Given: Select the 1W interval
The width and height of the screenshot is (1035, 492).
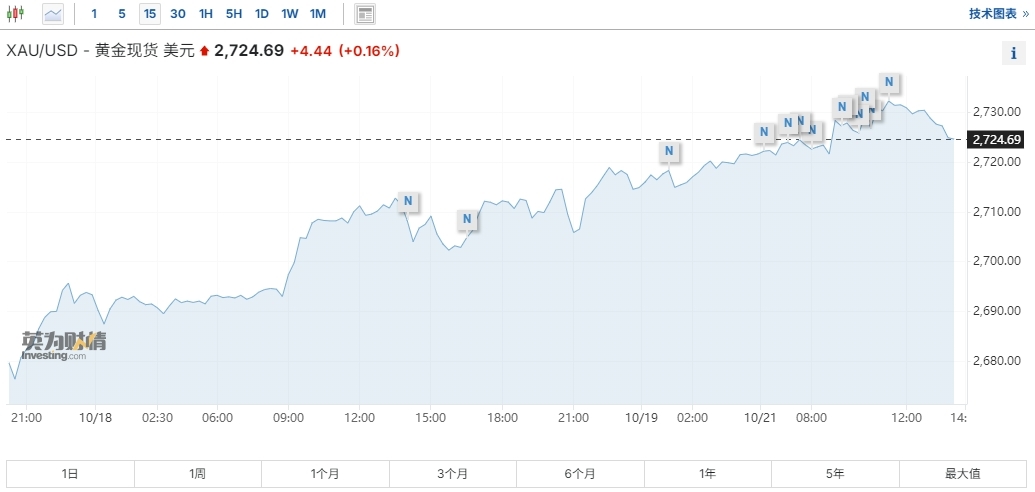Looking at the screenshot, I should 290,14.
